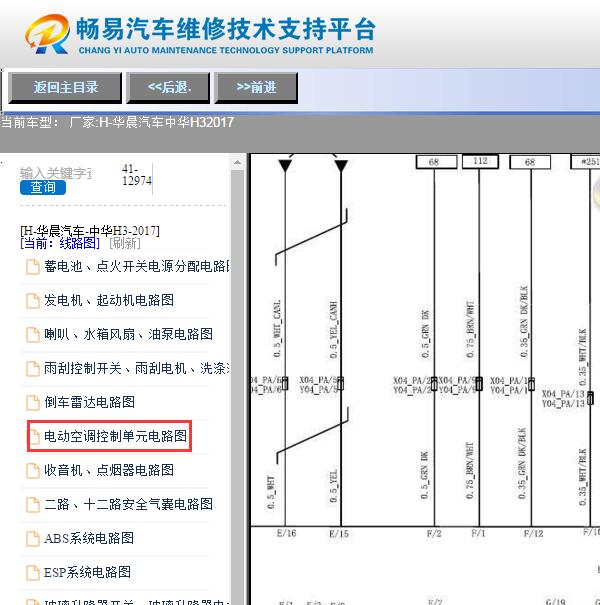The height and width of the screenshot is (605, 600).
Task: Click the 0.5_WHT_CANL wire label
Action: click(277, 328)
